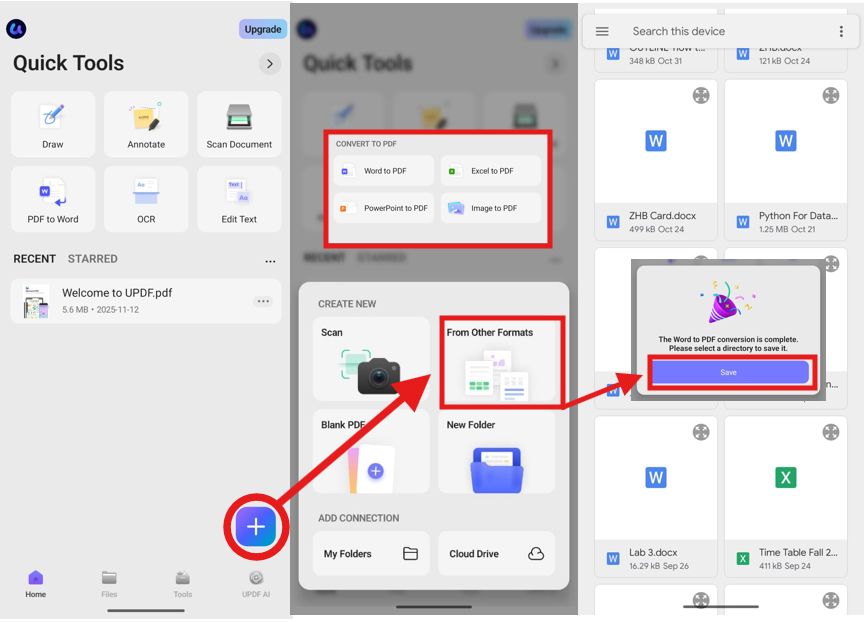Expand preview of Lab 3.docx

click(701, 432)
